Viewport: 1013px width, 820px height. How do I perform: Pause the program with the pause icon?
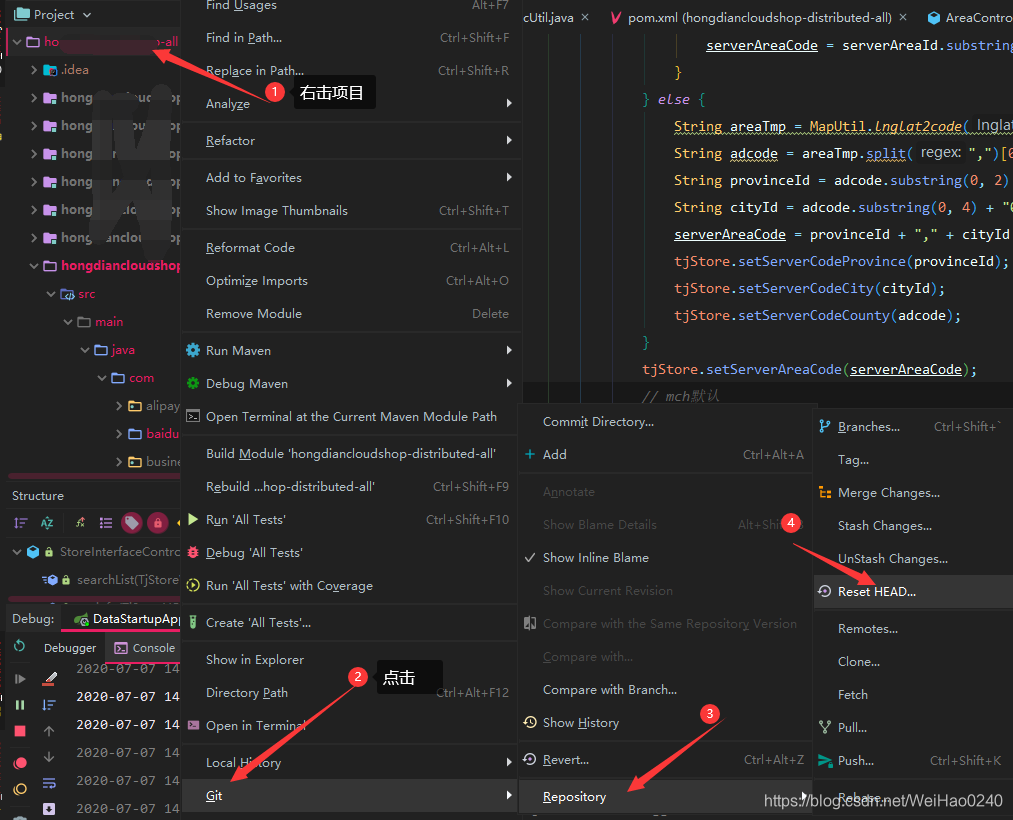click(20, 705)
